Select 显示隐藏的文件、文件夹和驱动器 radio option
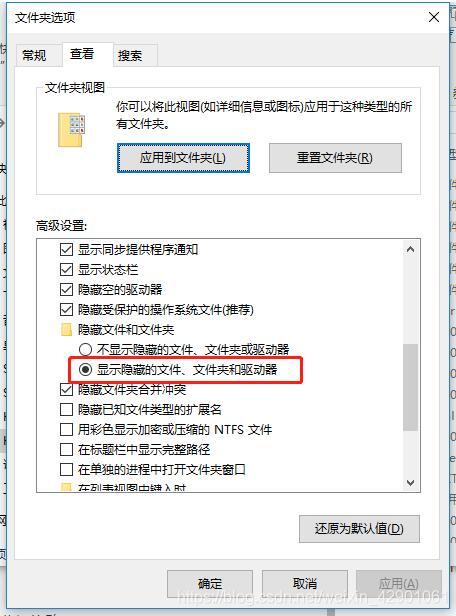This screenshot has width=456, height=616. click(85, 369)
